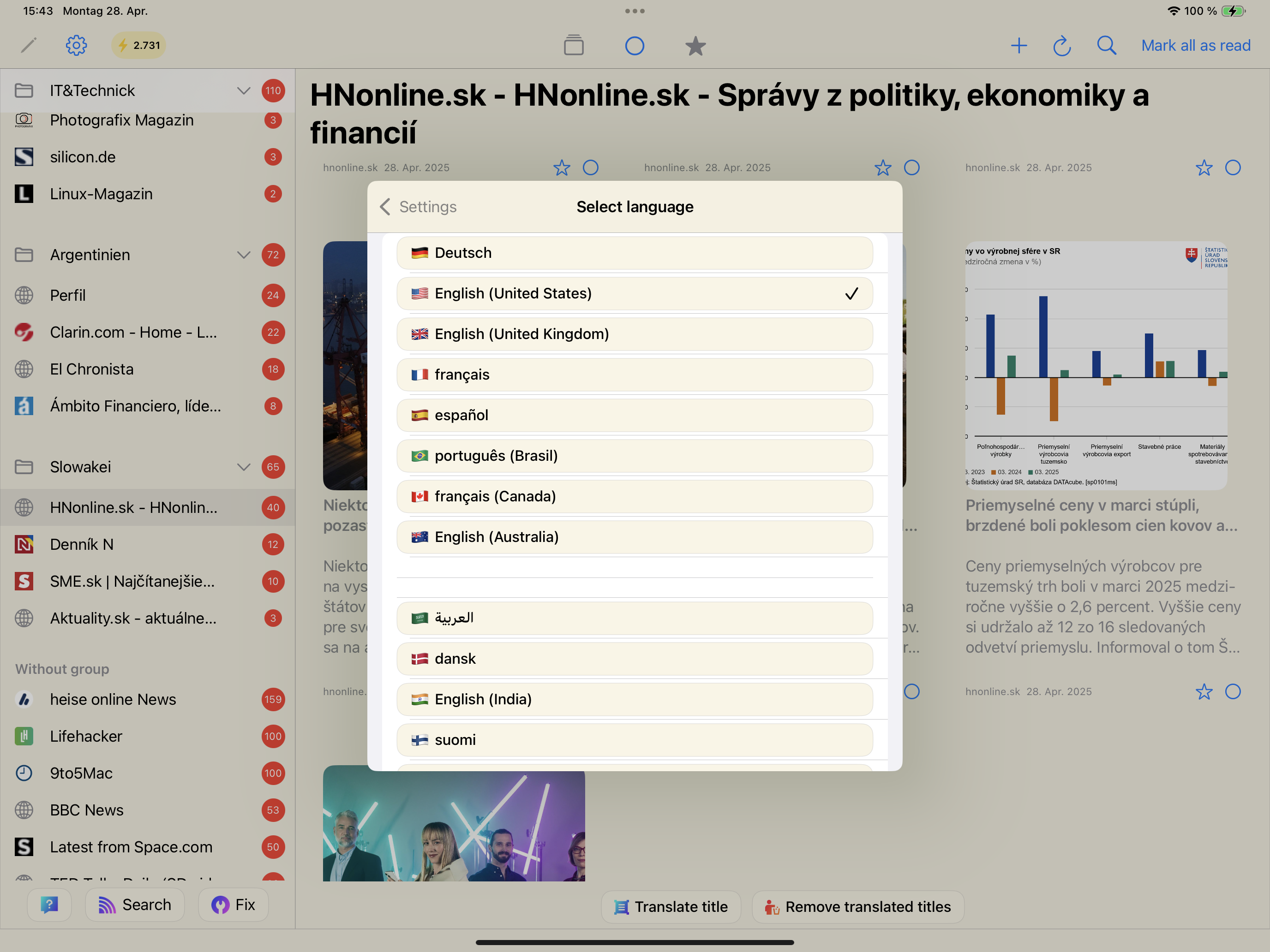
Task: Open Photografix Magazin feed
Action: [x=148, y=120]
